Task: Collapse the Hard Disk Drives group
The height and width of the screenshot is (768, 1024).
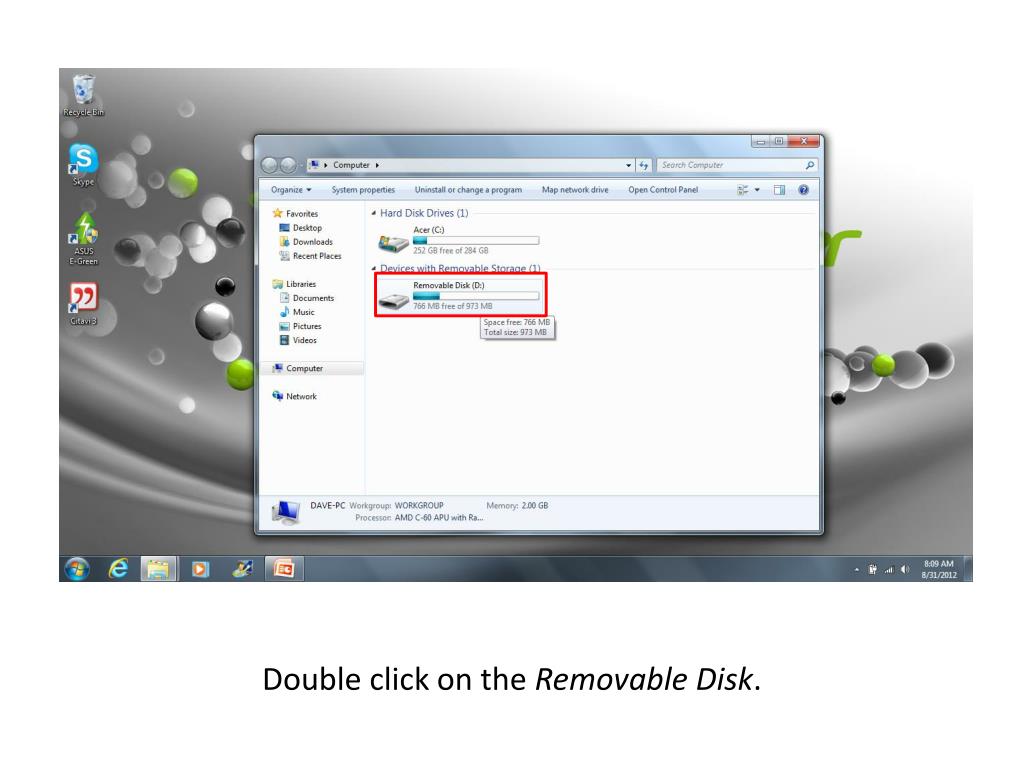Action: click(x=374, y=214)
